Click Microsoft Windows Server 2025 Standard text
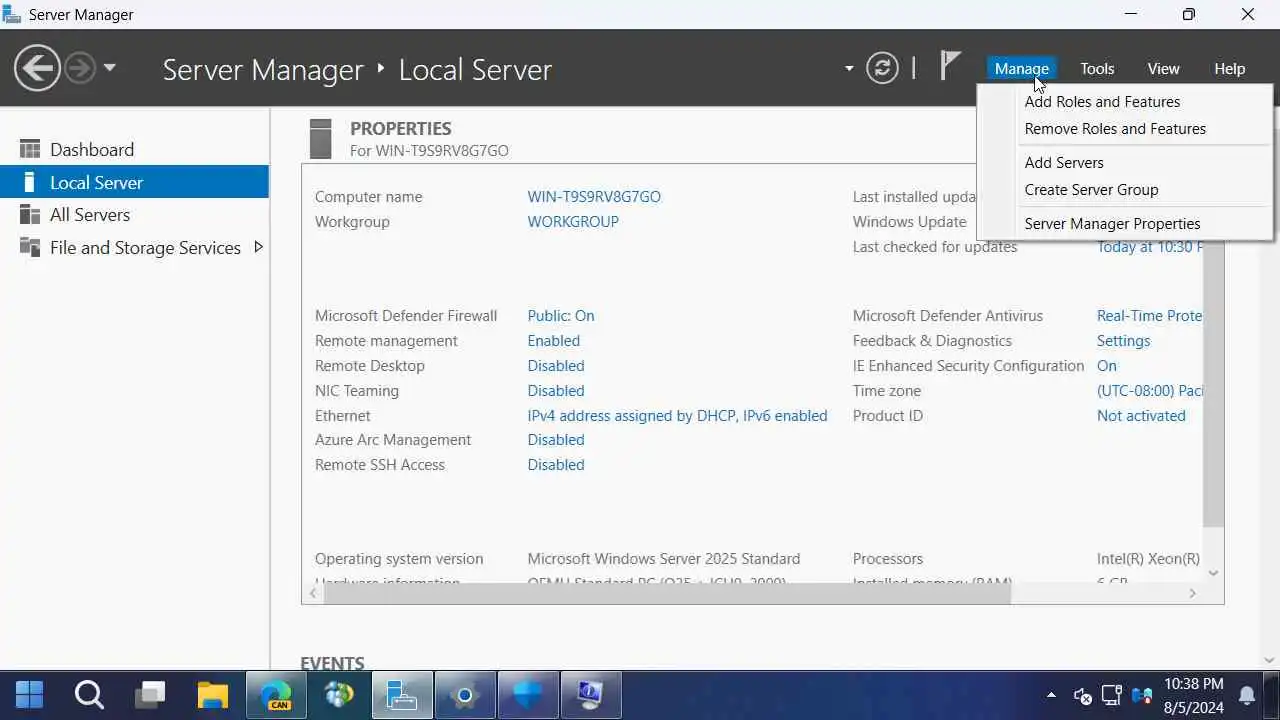This screenshot has height=720, width=1280. tap(664, 559)
